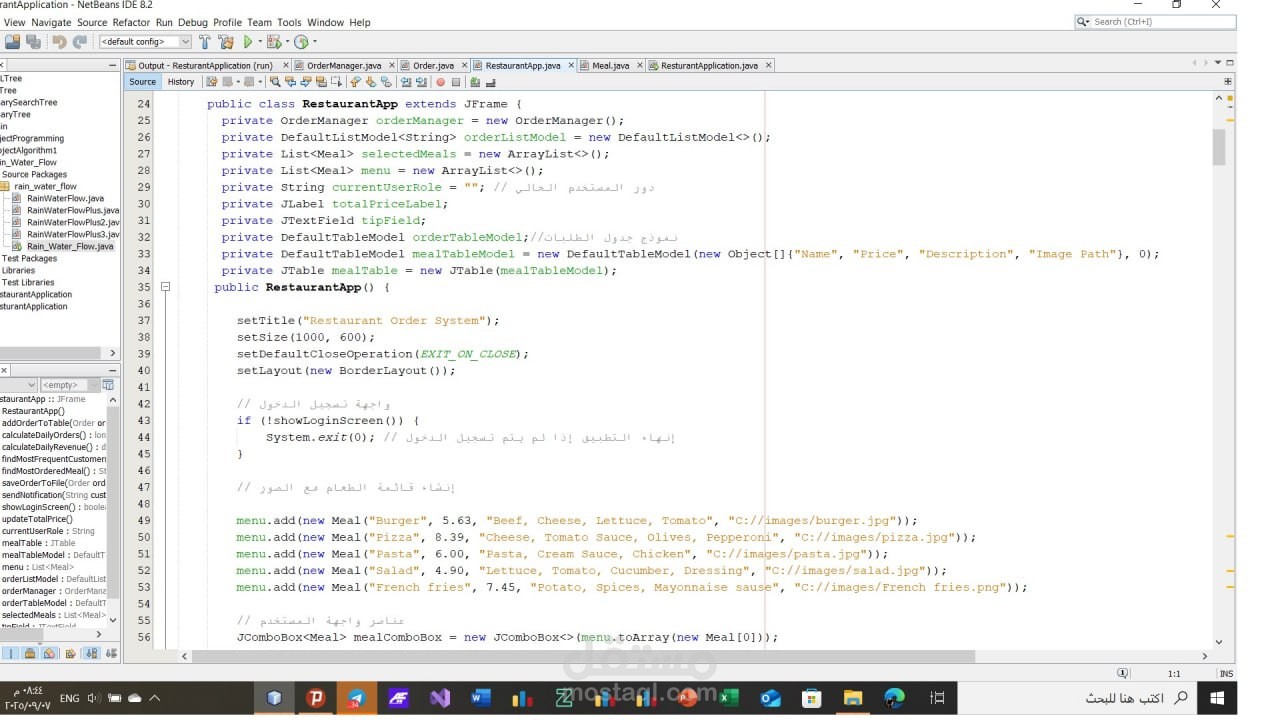The image size is (1280, 720).
Task: Close the Meal.java editor tab
Action: [640, 66]
